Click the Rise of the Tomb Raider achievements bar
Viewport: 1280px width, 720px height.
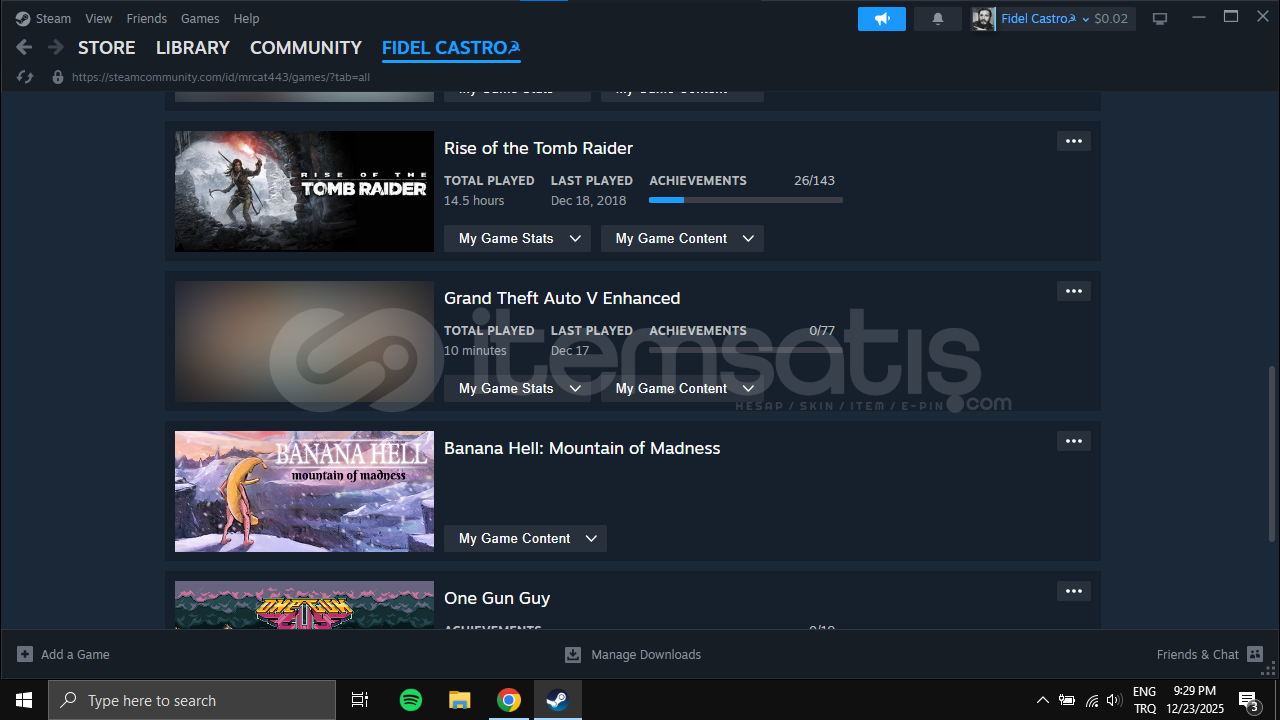pos(746,200)
